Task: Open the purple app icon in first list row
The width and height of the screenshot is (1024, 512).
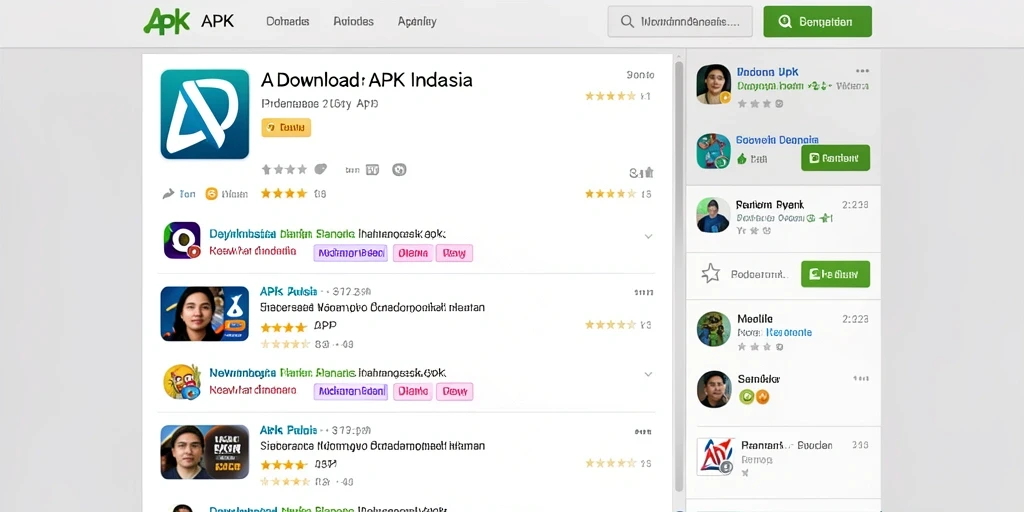Action: tap(182, 240)
